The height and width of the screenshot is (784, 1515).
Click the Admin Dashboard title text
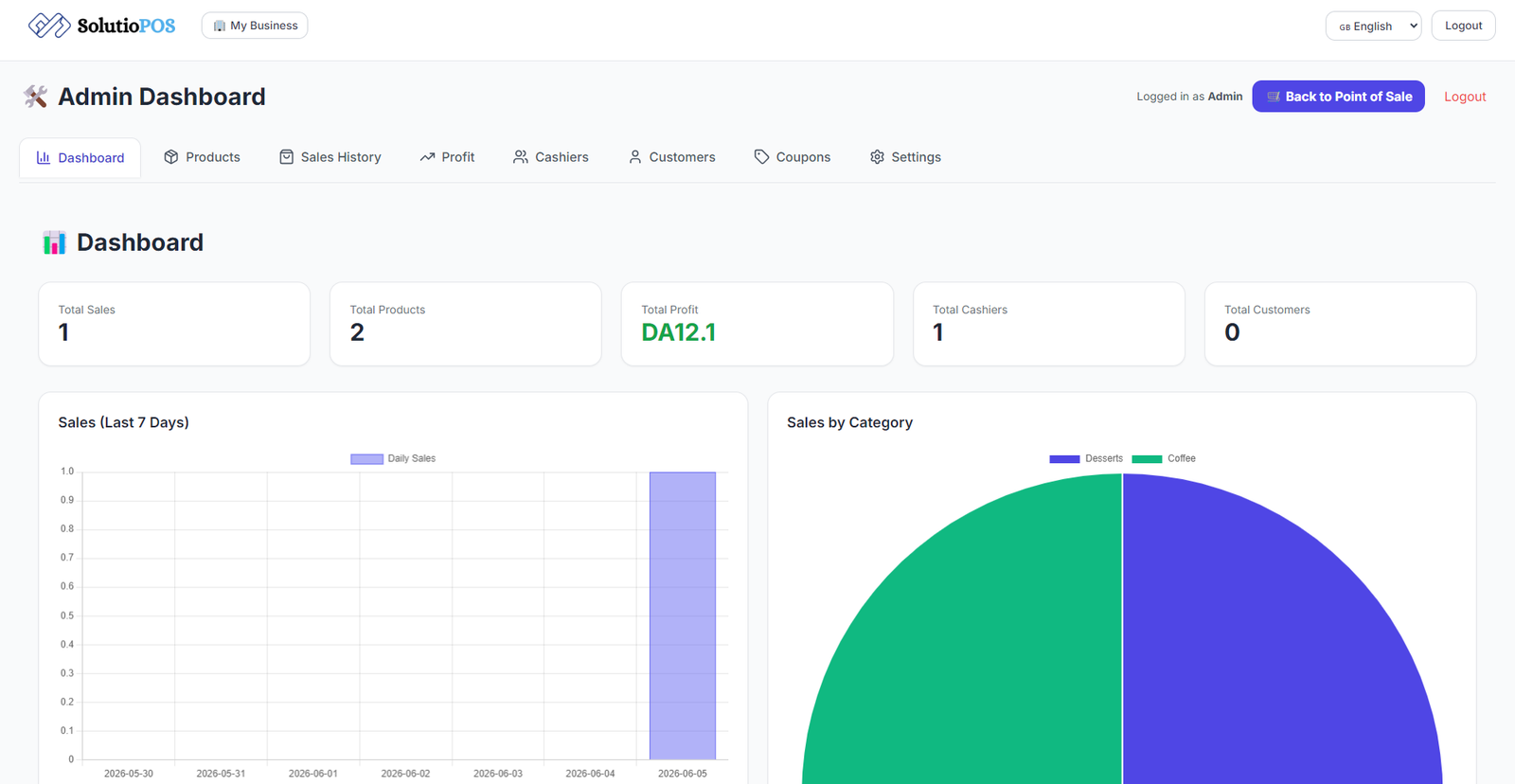click(x=162, y=97)
